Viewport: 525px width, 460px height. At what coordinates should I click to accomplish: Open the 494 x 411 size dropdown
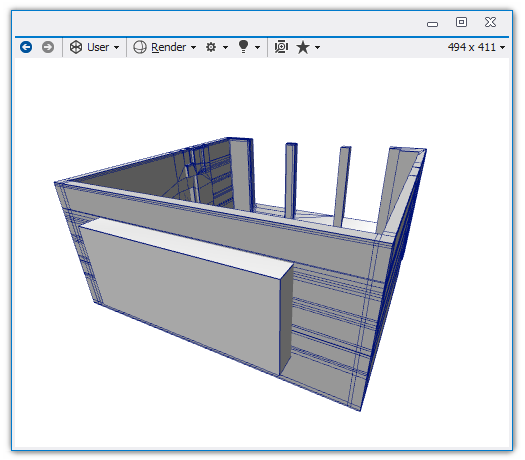pyautogui.click(x=476, y=47)
